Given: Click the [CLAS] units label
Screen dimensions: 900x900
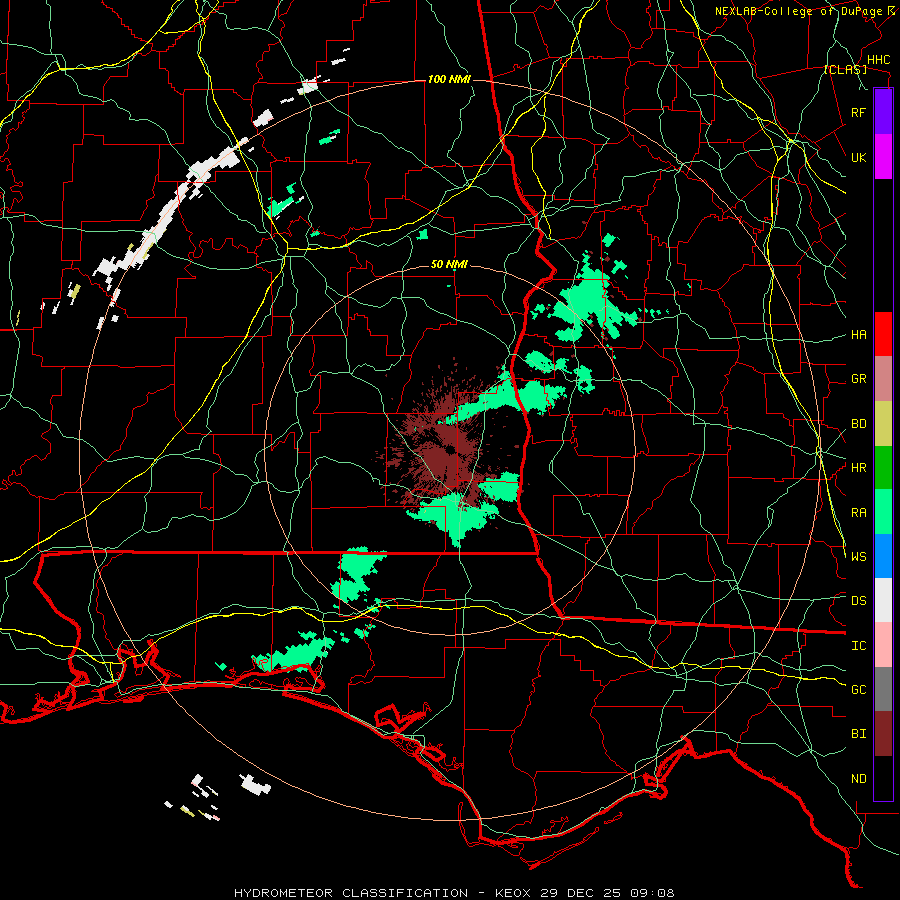Looking at the screenshot, I should point(845,69).
